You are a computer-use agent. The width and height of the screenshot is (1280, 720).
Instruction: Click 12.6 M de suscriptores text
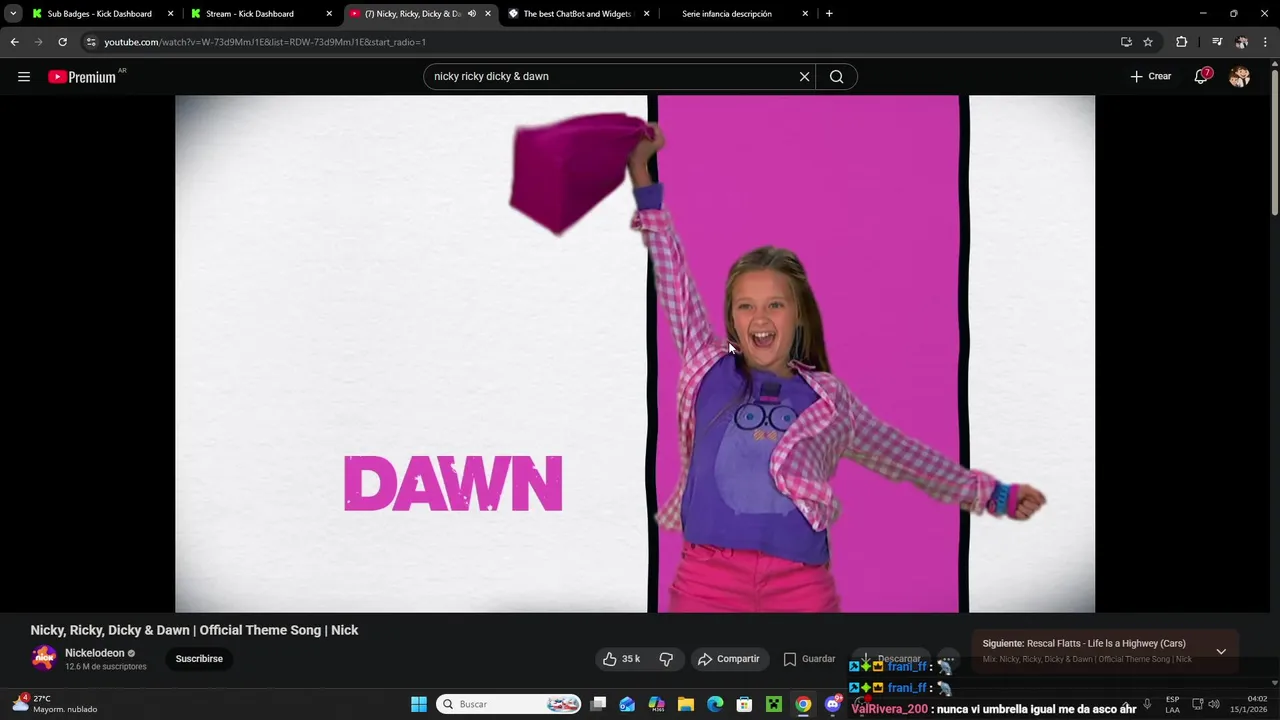coord(106,667)
